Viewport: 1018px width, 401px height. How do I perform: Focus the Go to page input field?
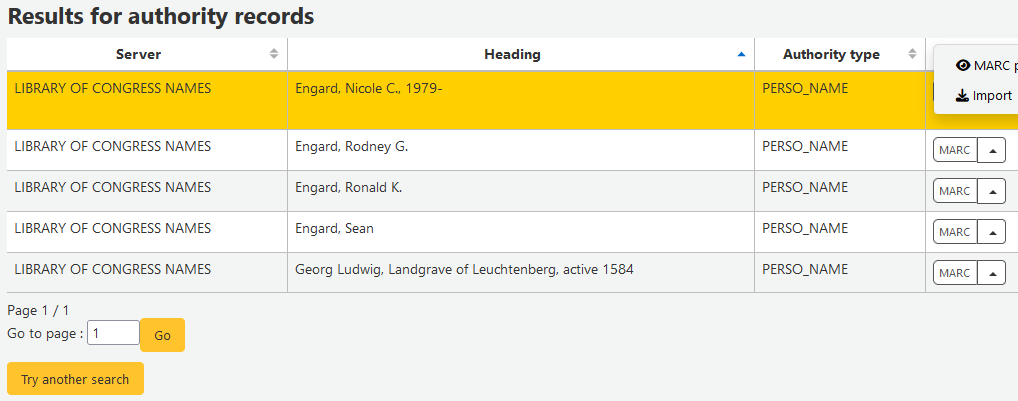(113, 333)
